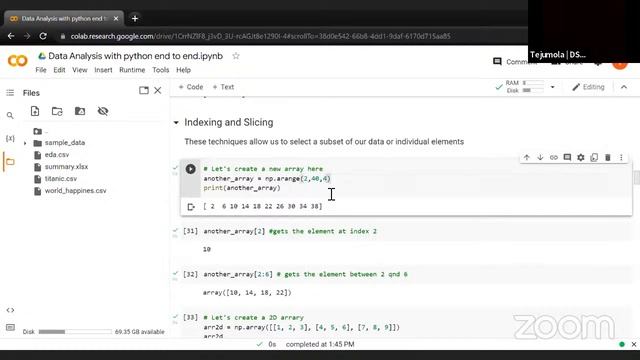Screen dimensions: 640x360
Task: Clear cell output icon beside result
Action: (x=191, y=207)
